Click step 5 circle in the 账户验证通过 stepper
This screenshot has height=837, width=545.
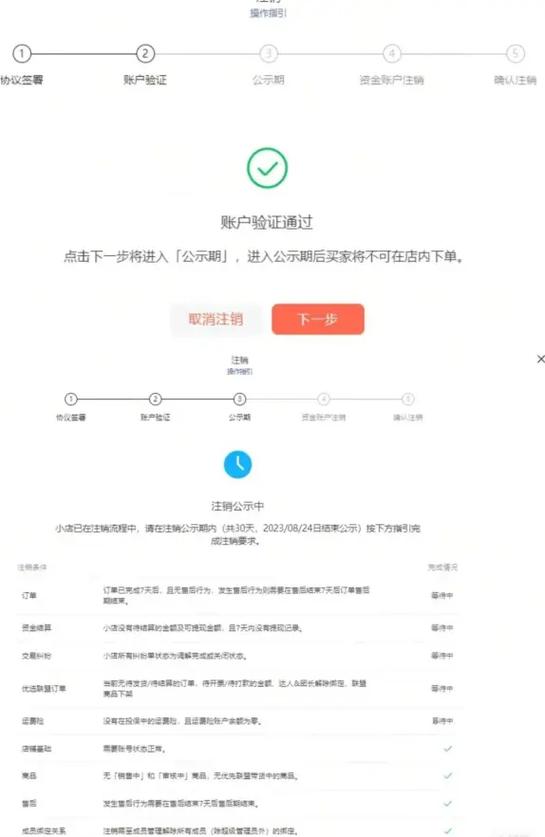click(515, 53)
